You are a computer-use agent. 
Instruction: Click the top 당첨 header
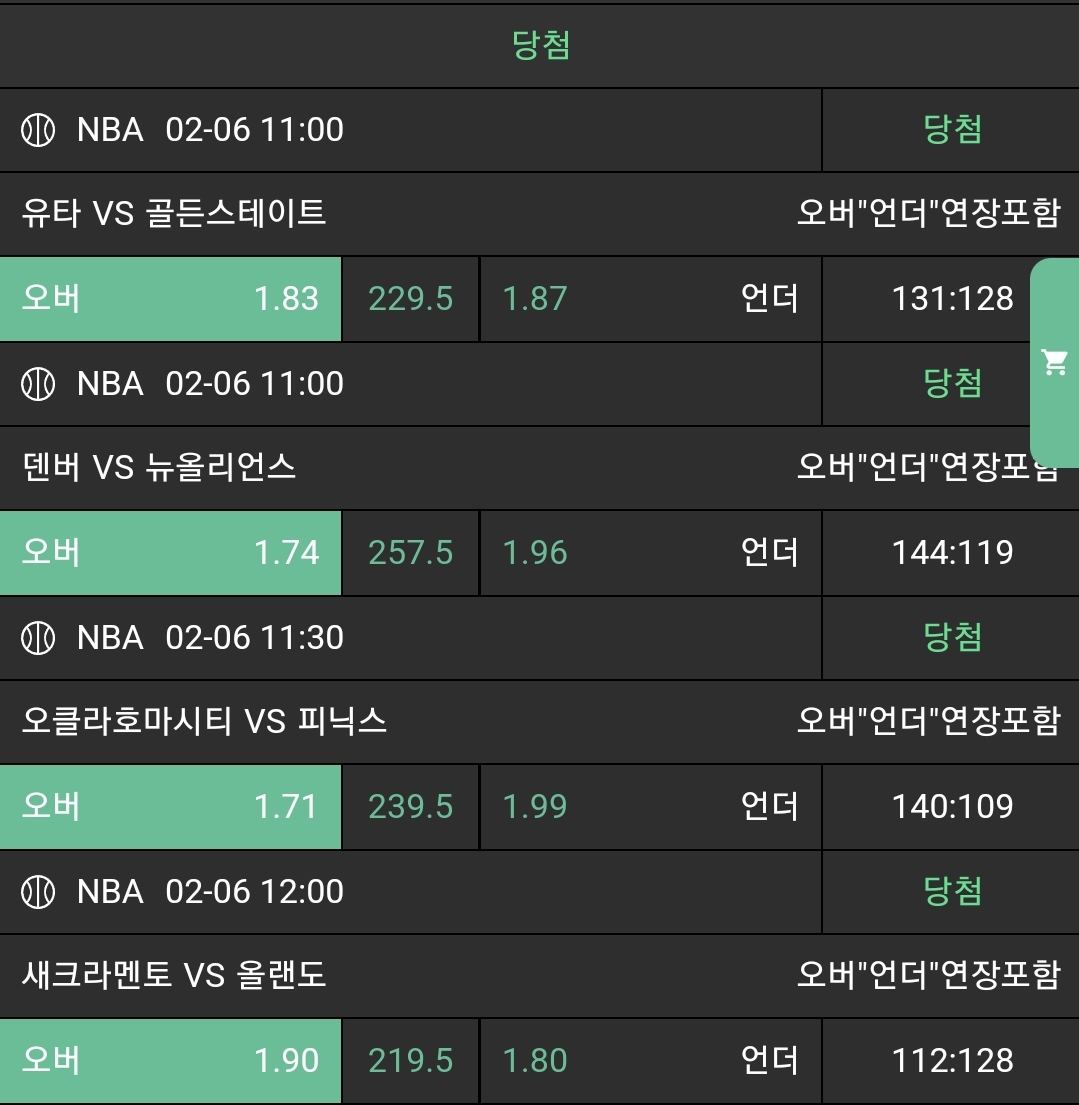[540, 45]
